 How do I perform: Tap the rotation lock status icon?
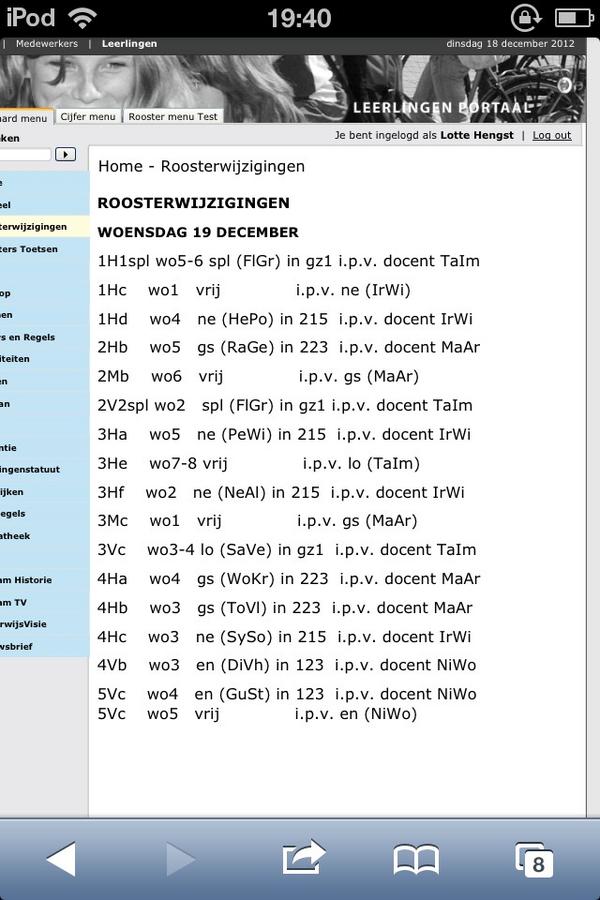click(x=525, y=18)
